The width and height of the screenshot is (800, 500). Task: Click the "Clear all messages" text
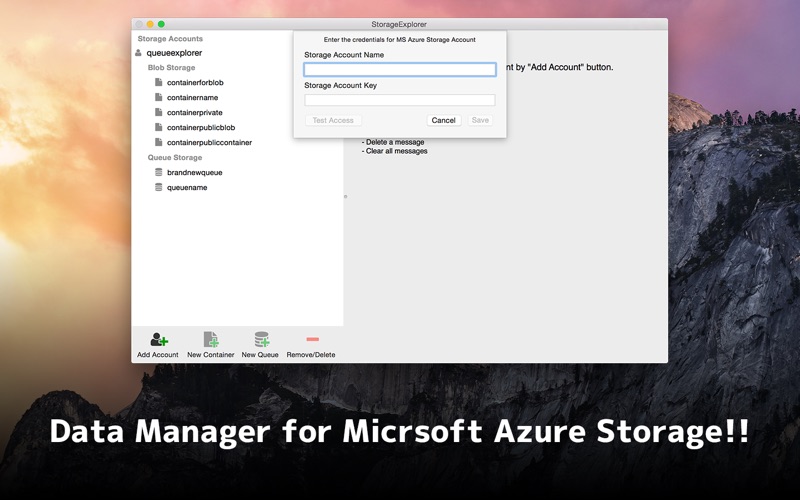click(x=394, y=151)
